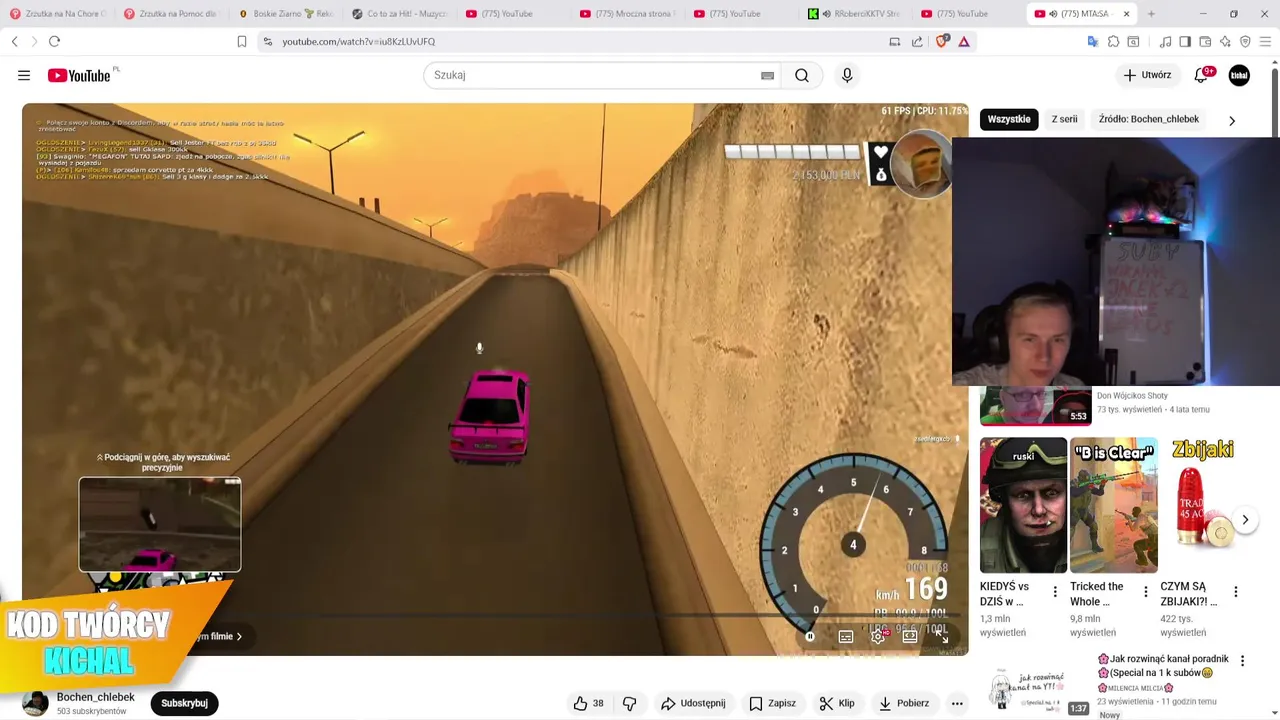Select the Wszystkie filter chip
This screenshot has height=720, width=1280.
click(x=1009, y=119)
